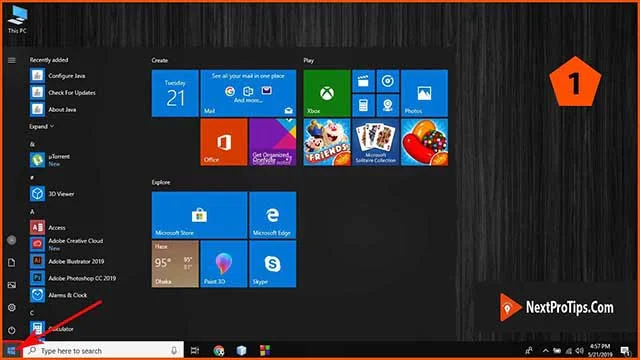
Task: Open the volume control in tray
Action: click(580, 351)
